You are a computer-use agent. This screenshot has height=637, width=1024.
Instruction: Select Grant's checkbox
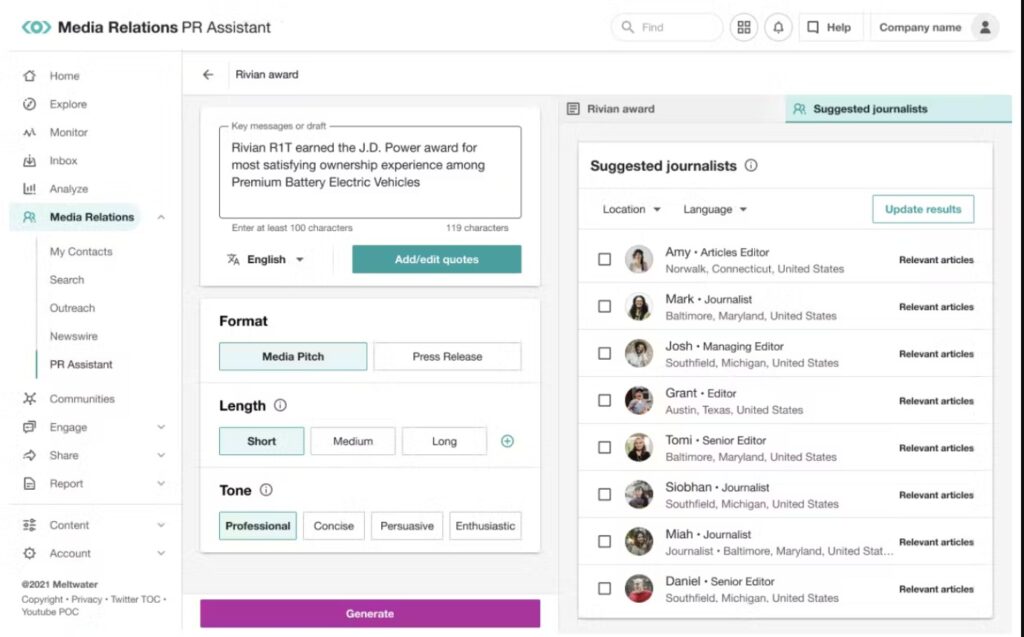[605, 400]
